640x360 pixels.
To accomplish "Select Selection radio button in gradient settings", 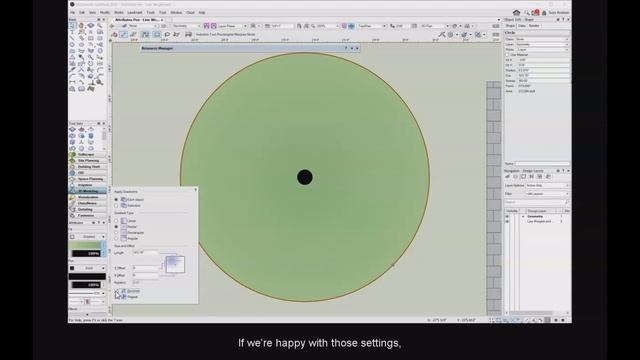I will (116, 206).
